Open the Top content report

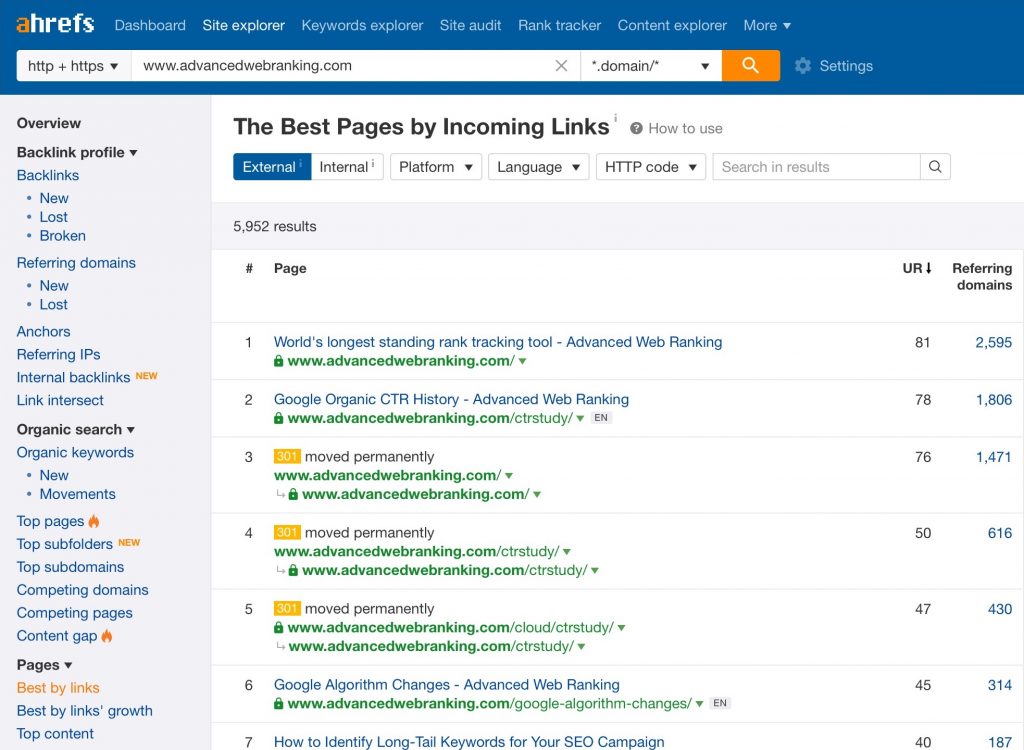[56, 733]
